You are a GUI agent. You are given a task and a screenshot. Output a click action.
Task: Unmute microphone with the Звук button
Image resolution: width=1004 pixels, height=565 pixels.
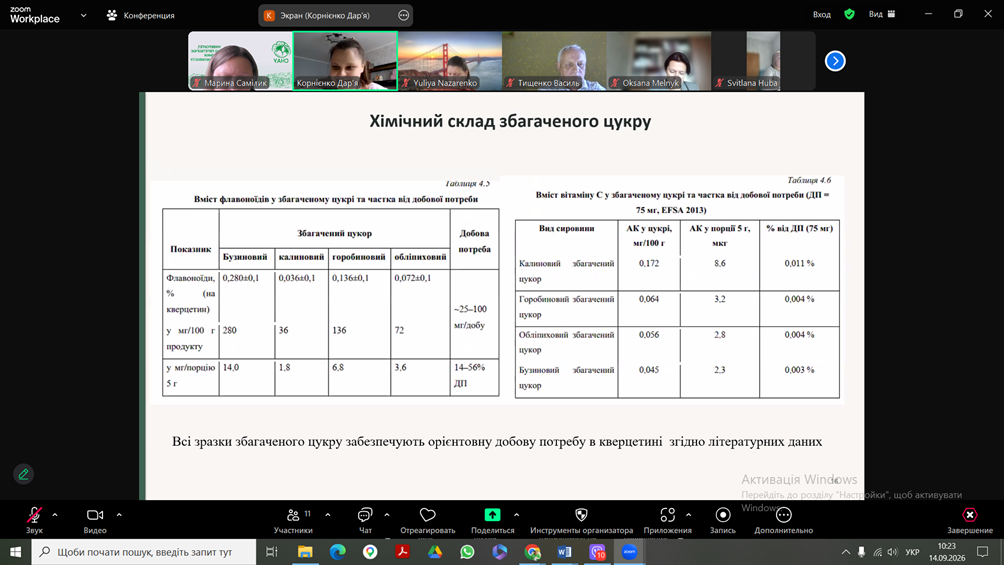34,520
